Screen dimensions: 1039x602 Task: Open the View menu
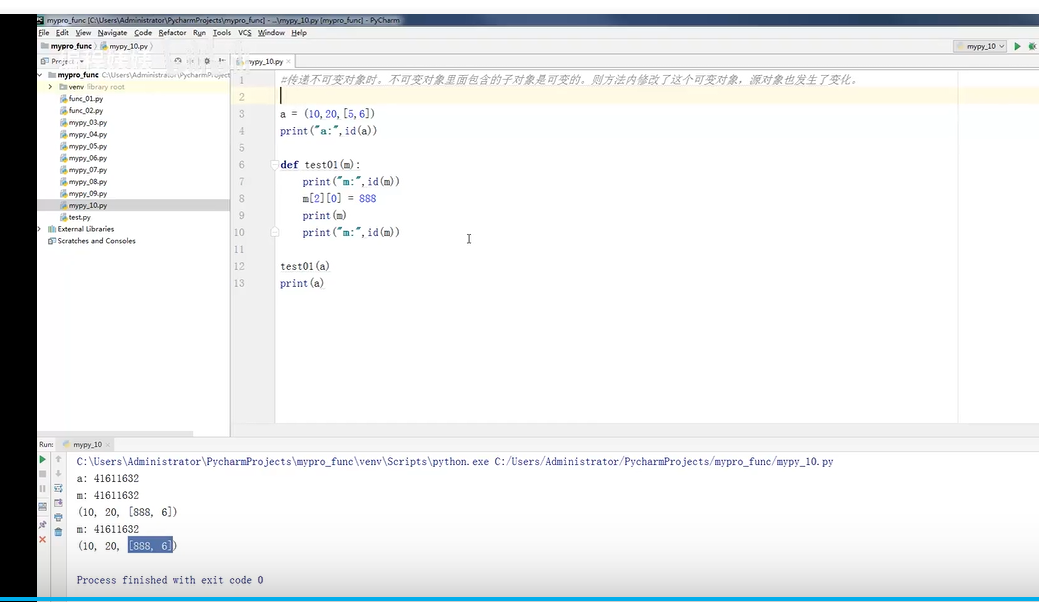83,32
